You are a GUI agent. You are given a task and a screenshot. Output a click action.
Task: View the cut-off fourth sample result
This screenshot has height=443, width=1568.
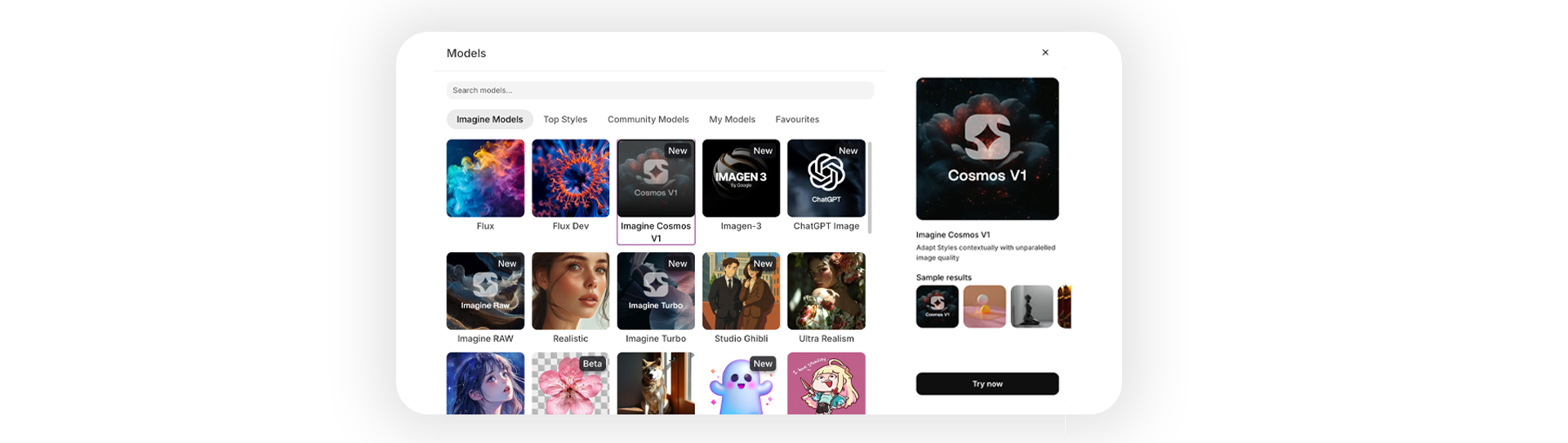(1064, 307)
